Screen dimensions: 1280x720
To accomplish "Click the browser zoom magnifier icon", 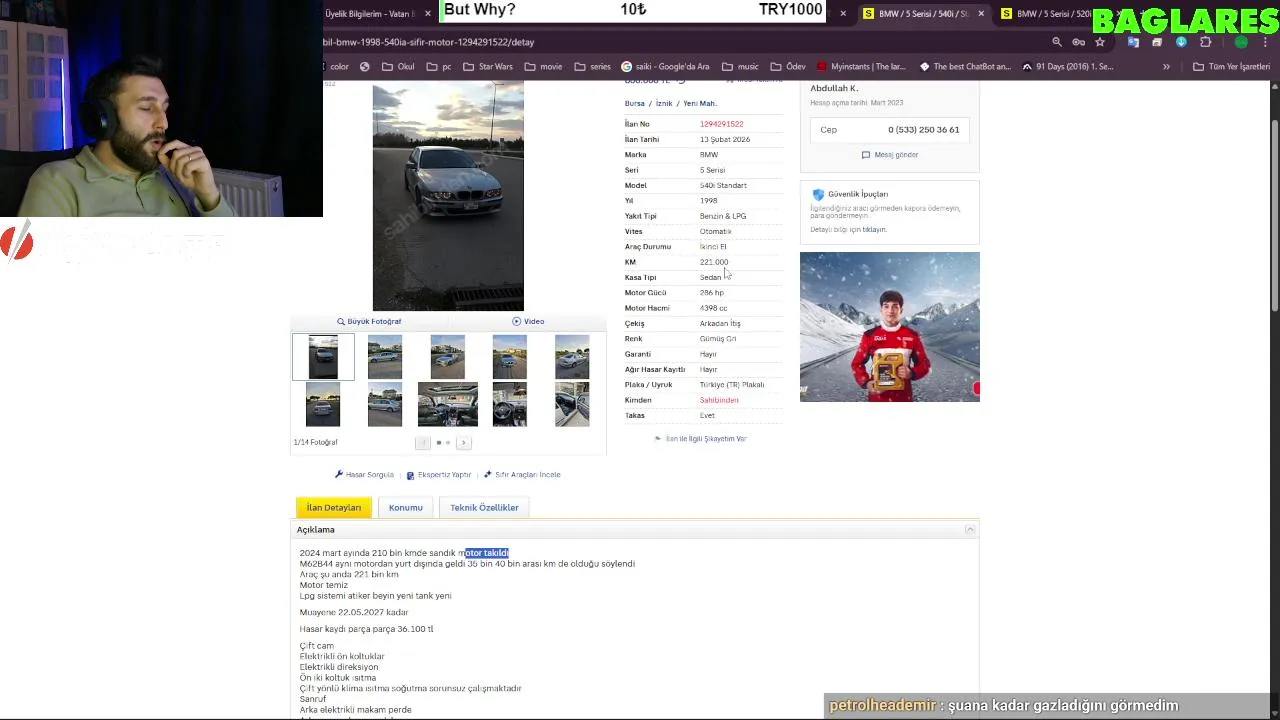I will (1057, 42).
